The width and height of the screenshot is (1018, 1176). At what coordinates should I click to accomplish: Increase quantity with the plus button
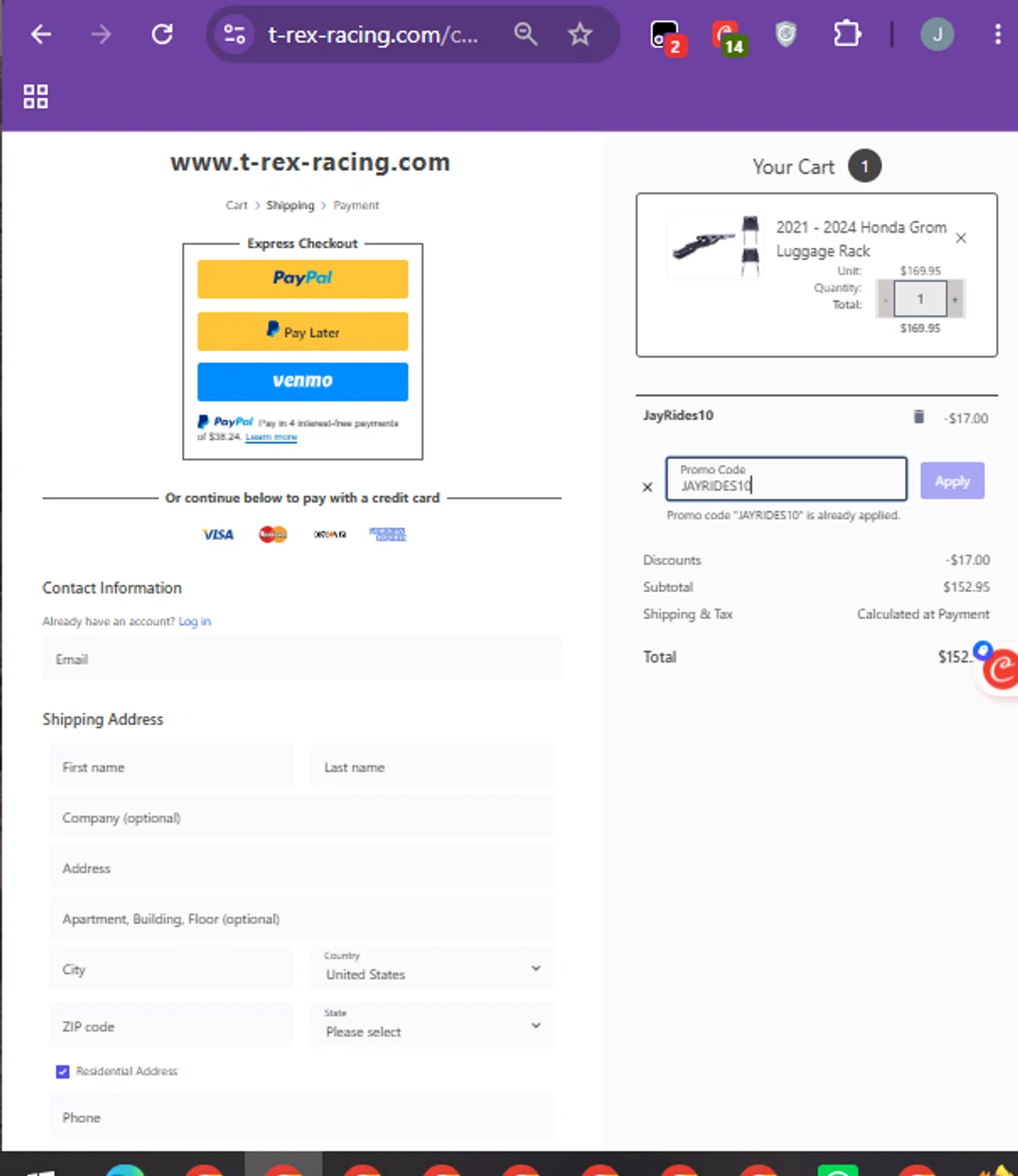click(x=955, y=299)
